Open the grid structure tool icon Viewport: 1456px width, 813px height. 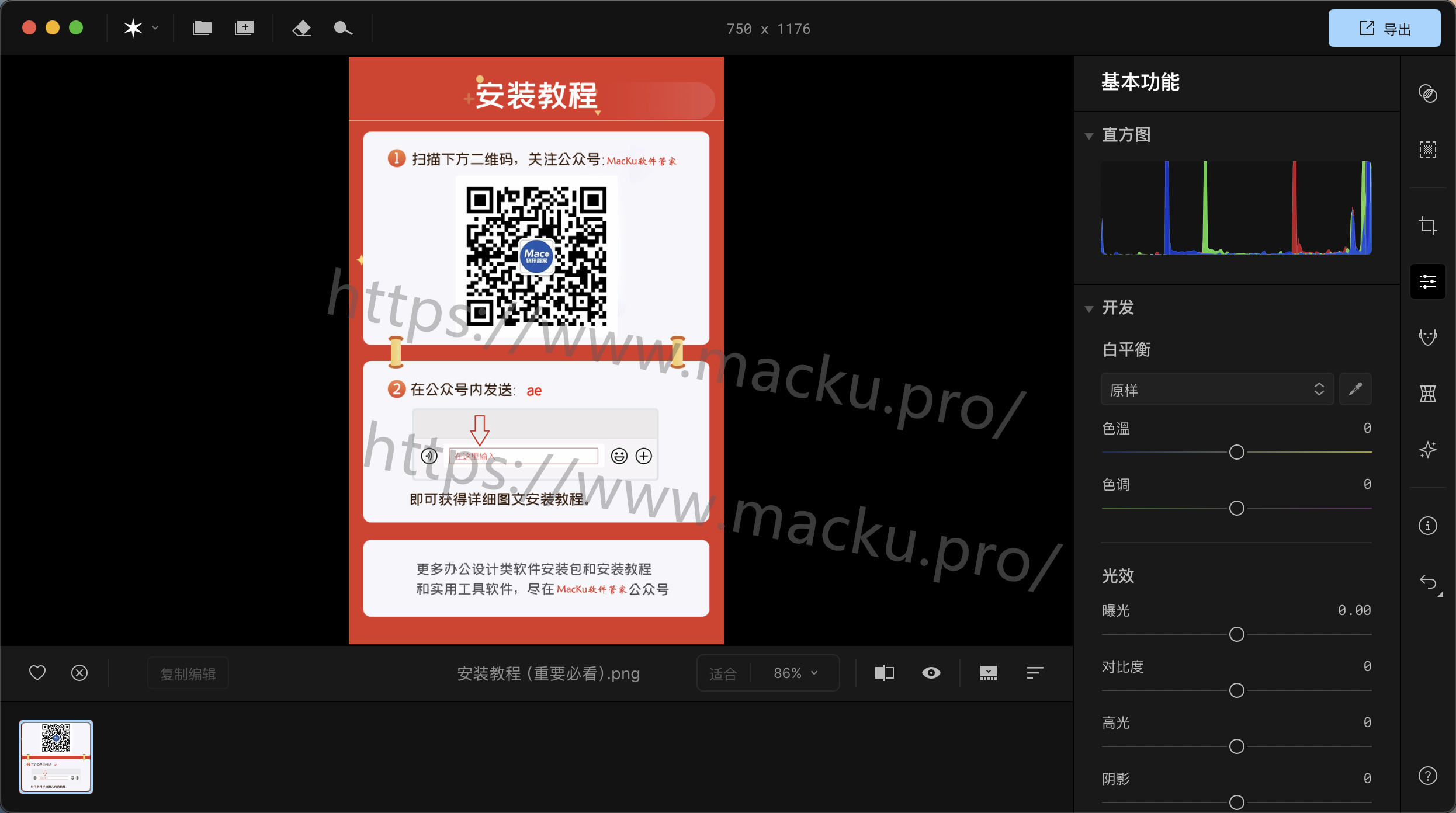pos(1428,393)
